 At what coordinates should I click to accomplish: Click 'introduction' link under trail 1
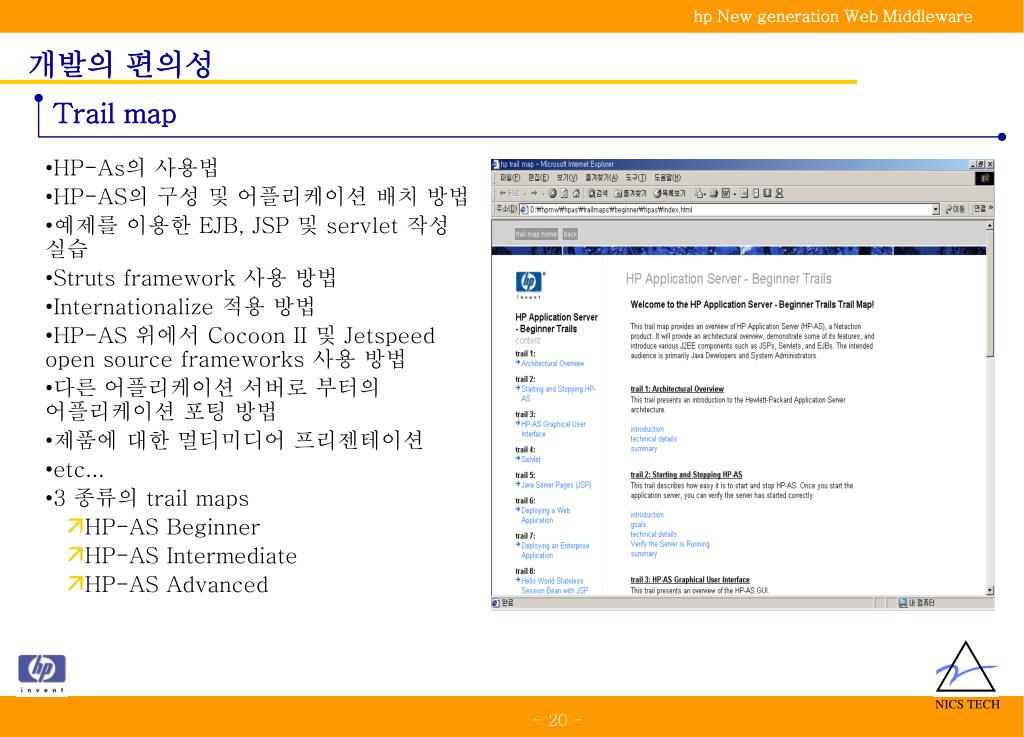pyautogui.click(x=647, y=430)
